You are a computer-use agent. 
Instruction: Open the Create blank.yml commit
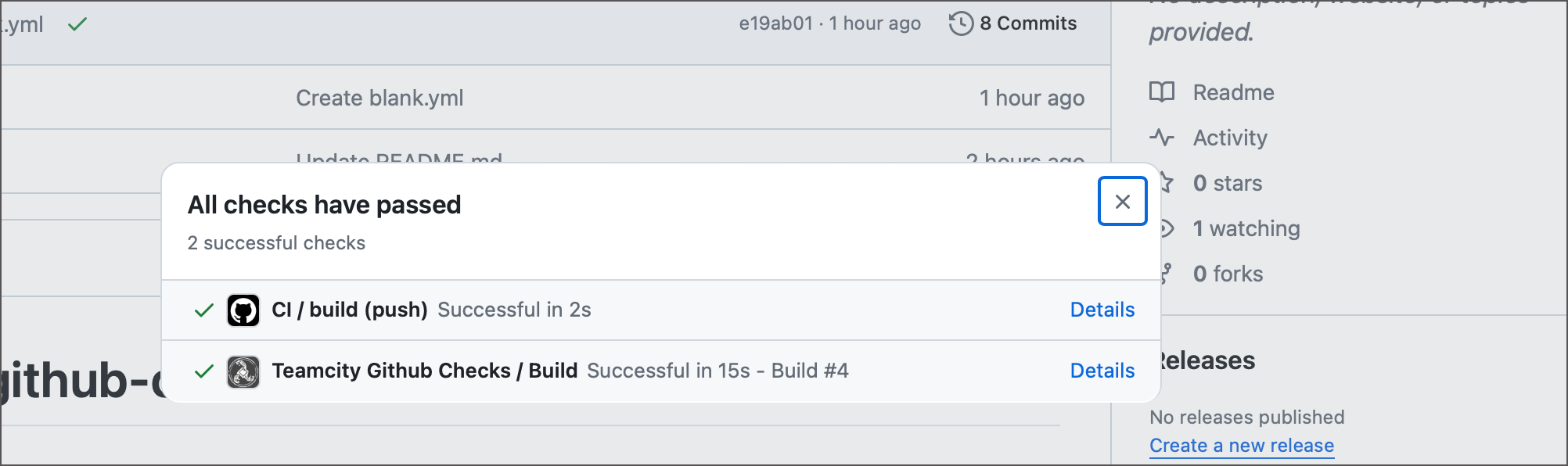(379, 98)
